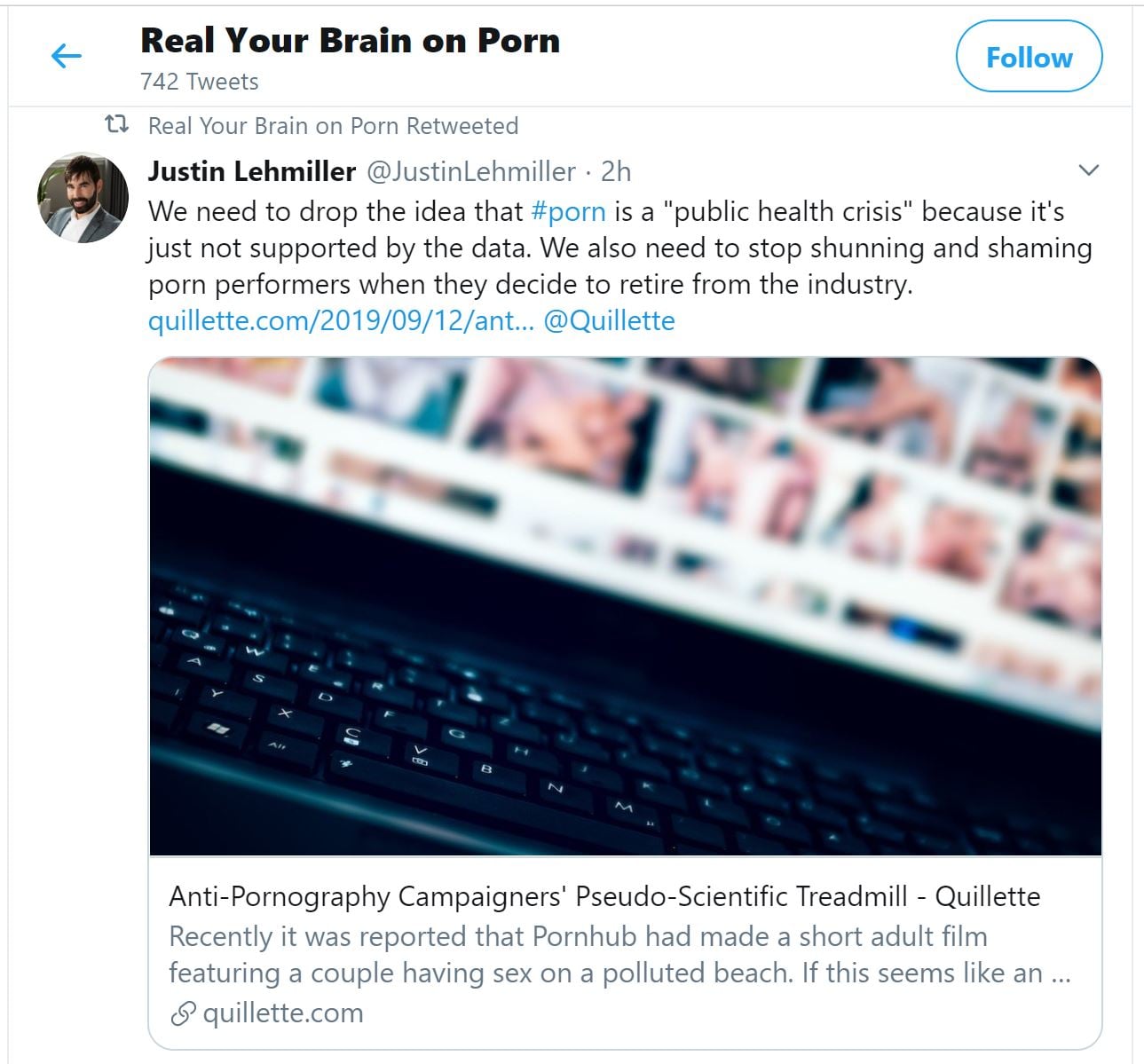Open the @JustinLehmiller handle
The image size is (1144, 1064).
(471, 170)
